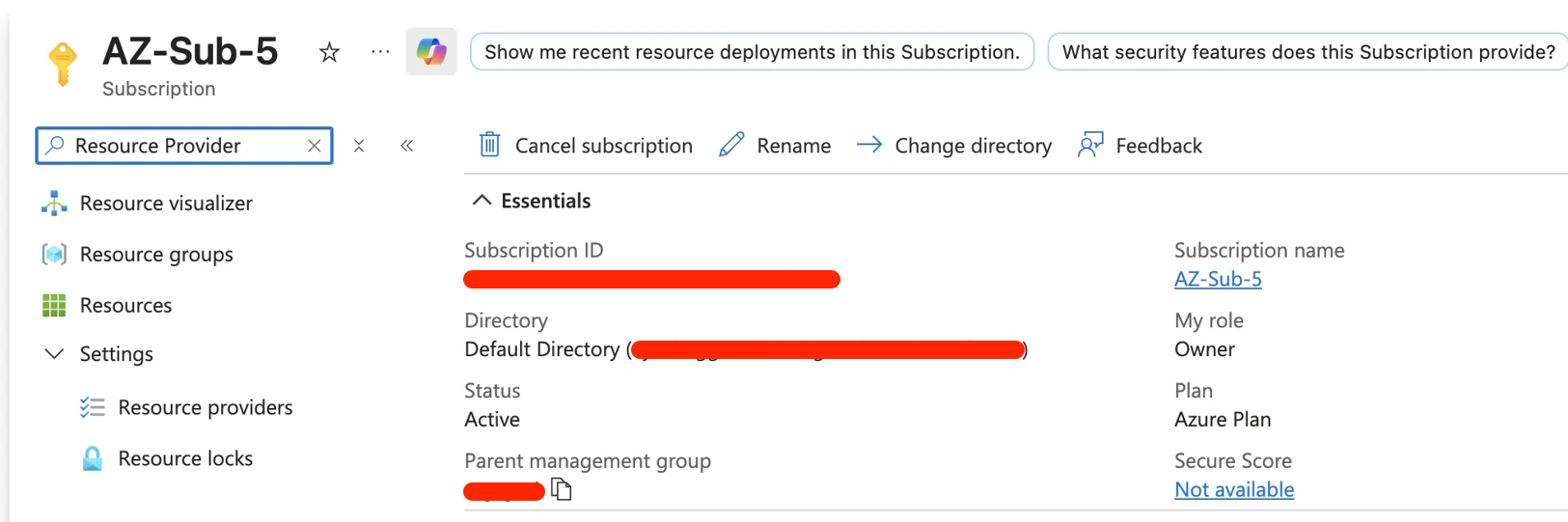Viewport: 1568px width, 522px height.
Task: Open the more options ellipsis menu
Action: (381, 51)
